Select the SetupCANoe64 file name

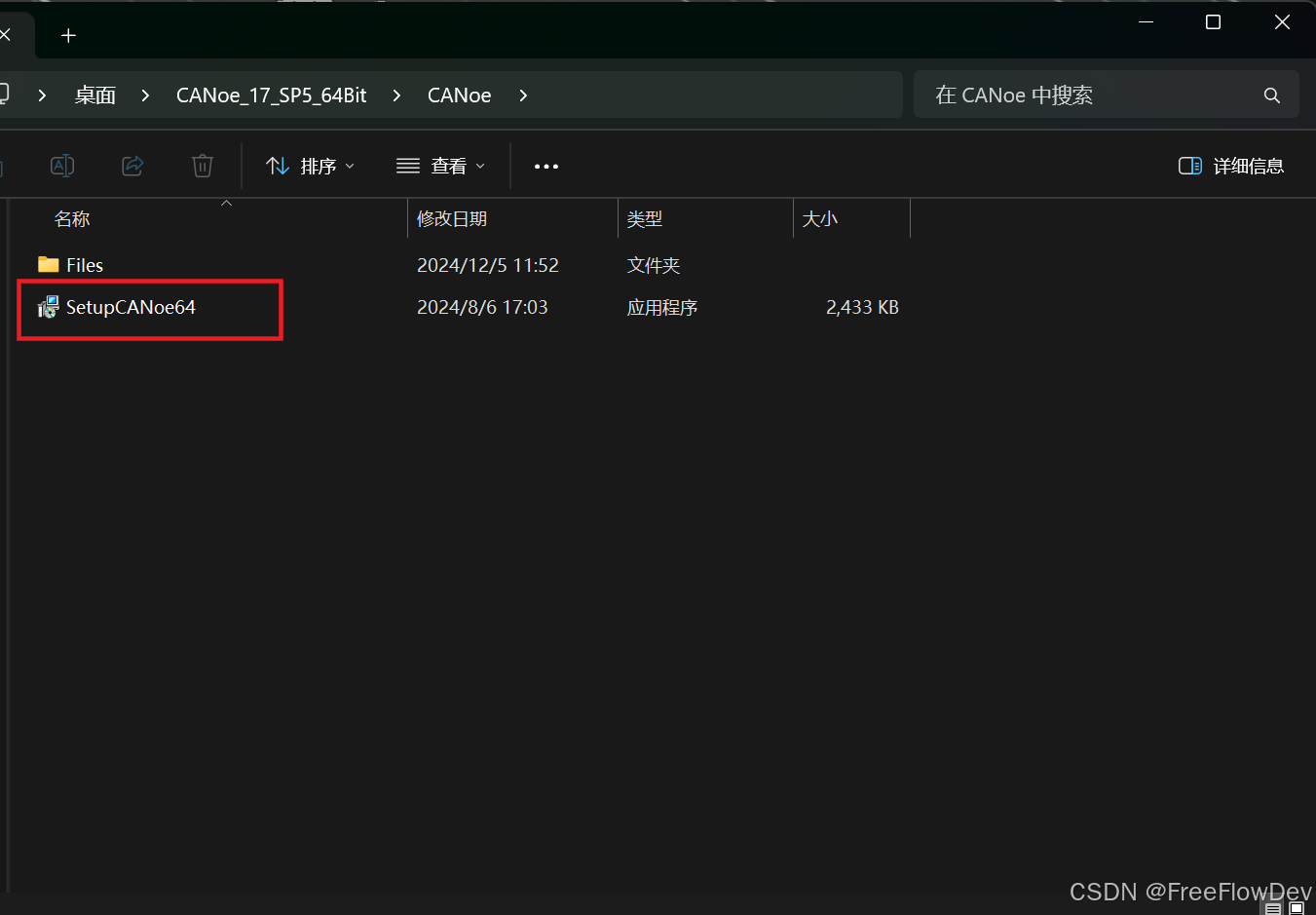(131, 308)
